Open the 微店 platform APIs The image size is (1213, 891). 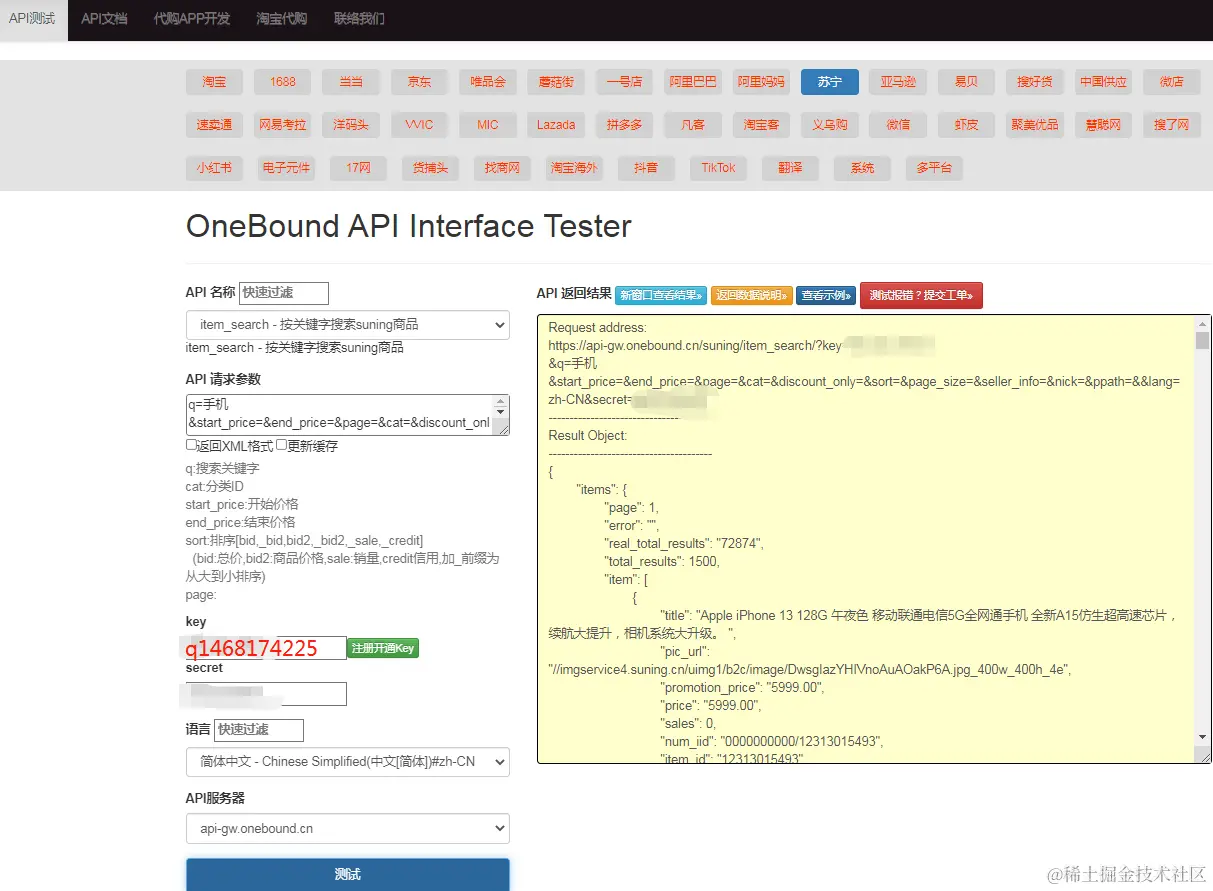(1171, 82)
